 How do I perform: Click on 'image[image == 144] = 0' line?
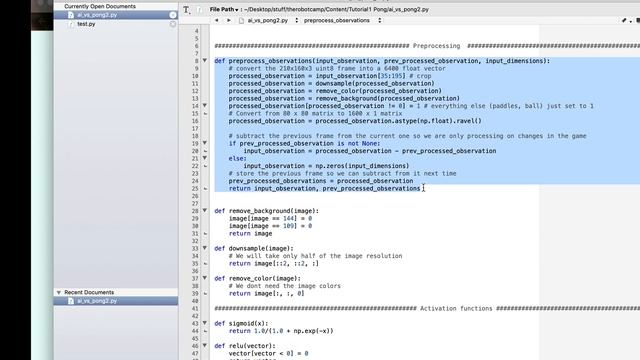[x=270, y=218]
